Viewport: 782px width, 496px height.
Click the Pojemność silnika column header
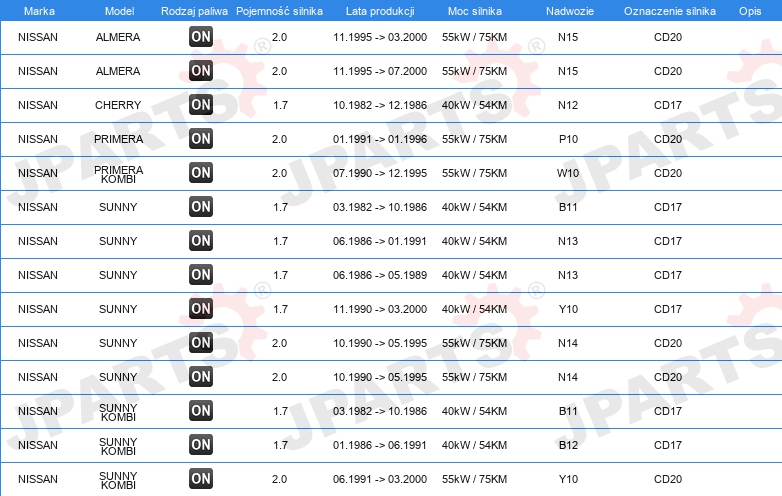[279, 11]
